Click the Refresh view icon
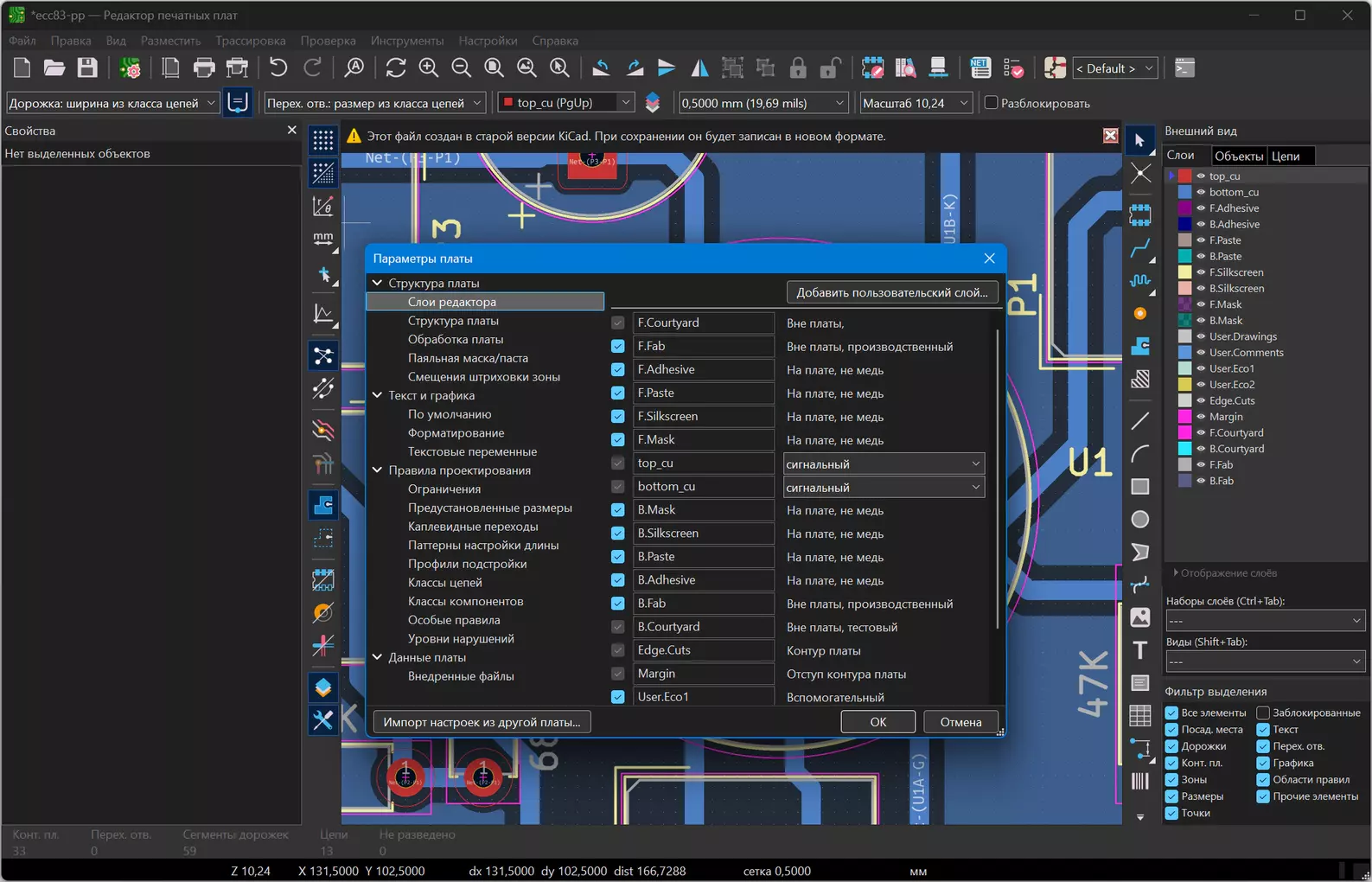The height and width of the screenshot is (882, 1372). coord(396,67)
